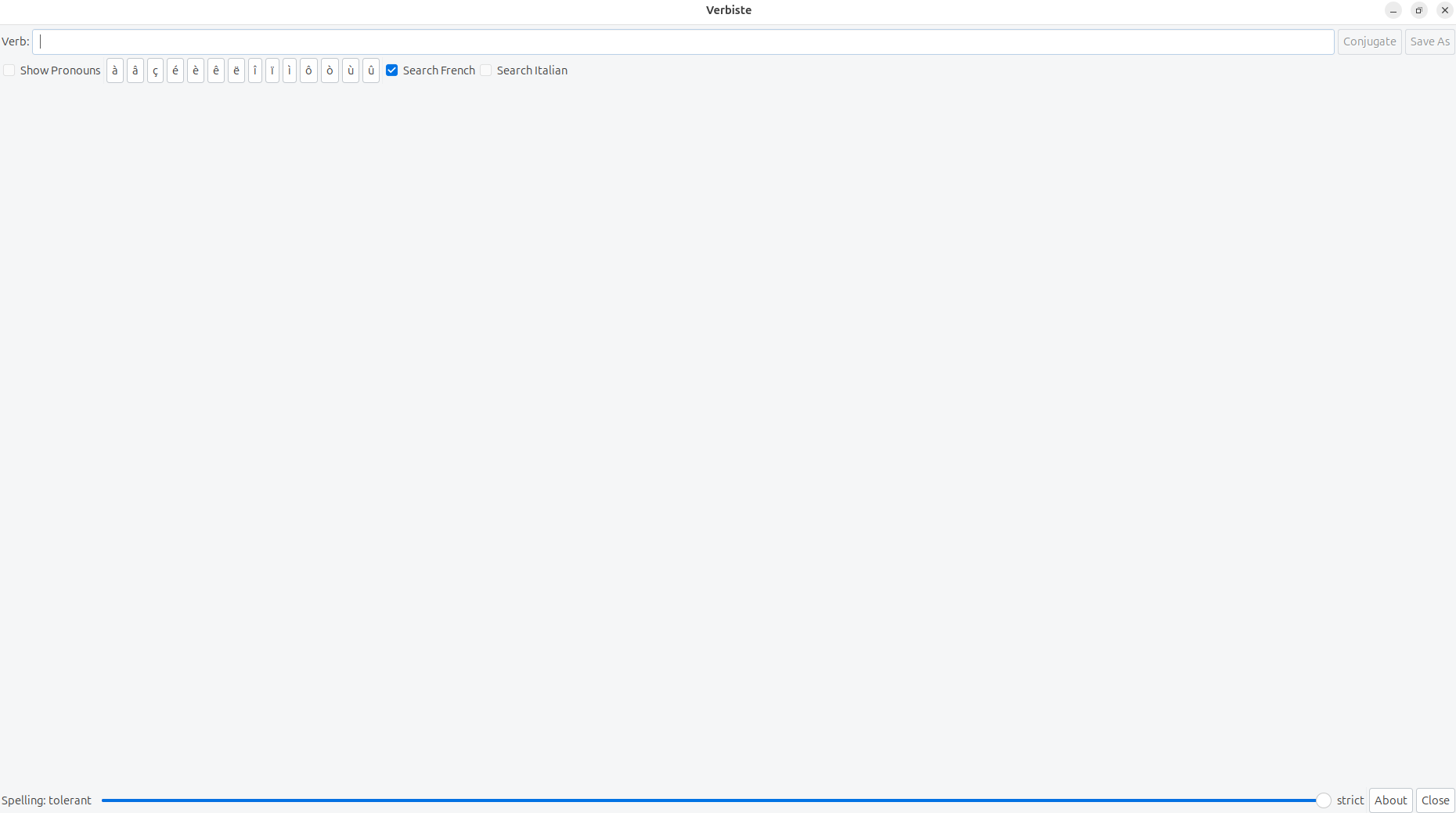Insert the î circumflex character
The image size is (1456, 813).
pos(255,70)
